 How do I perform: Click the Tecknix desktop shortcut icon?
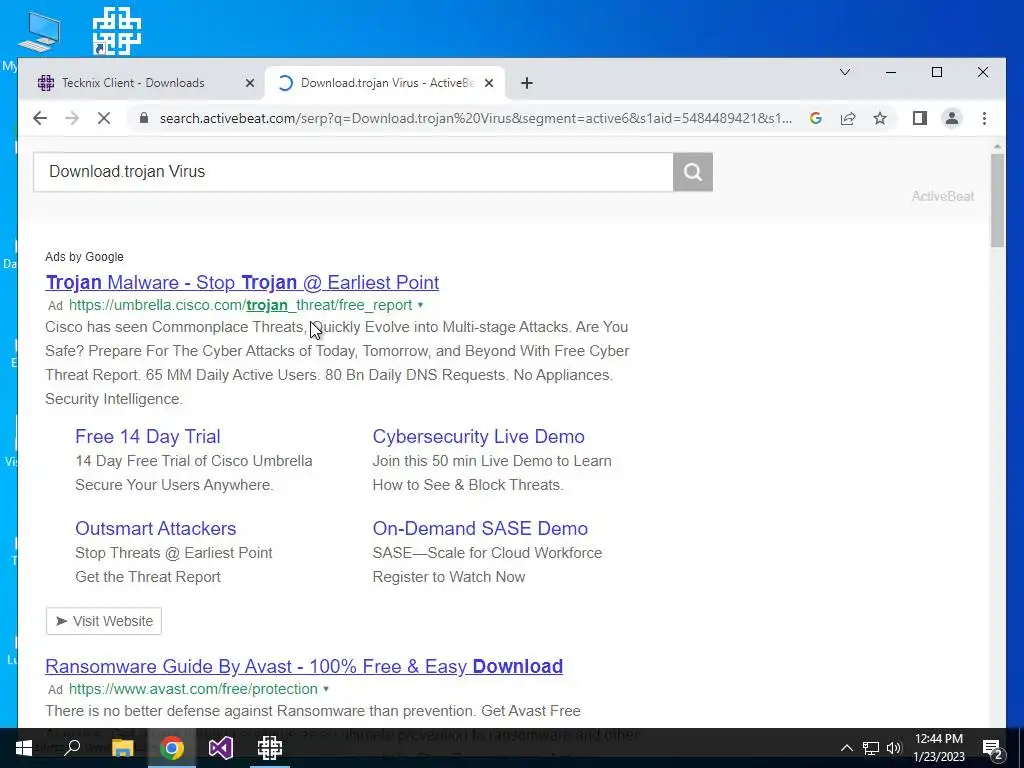tap(116, 31)
